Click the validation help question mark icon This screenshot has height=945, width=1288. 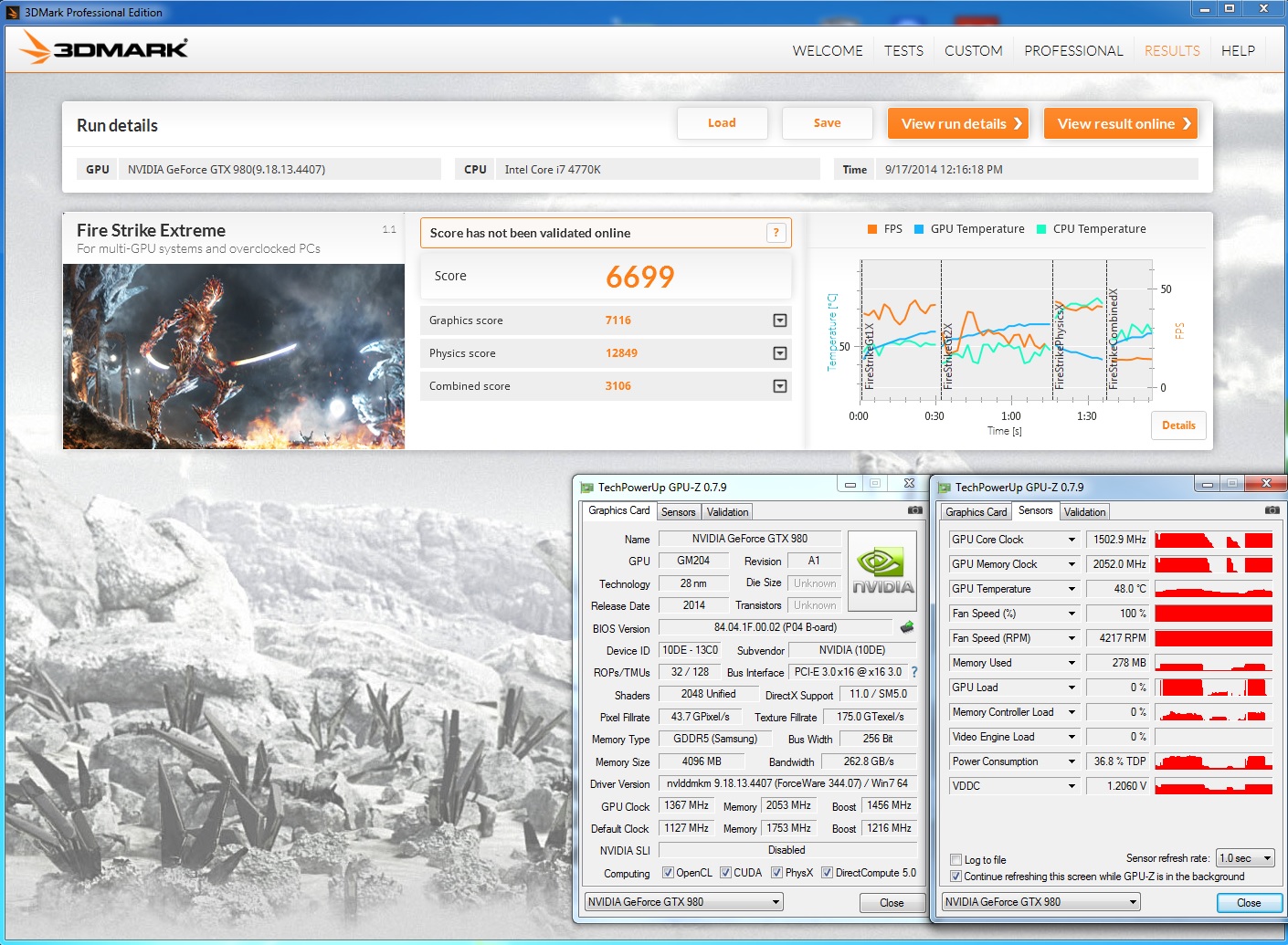[776, 233]
